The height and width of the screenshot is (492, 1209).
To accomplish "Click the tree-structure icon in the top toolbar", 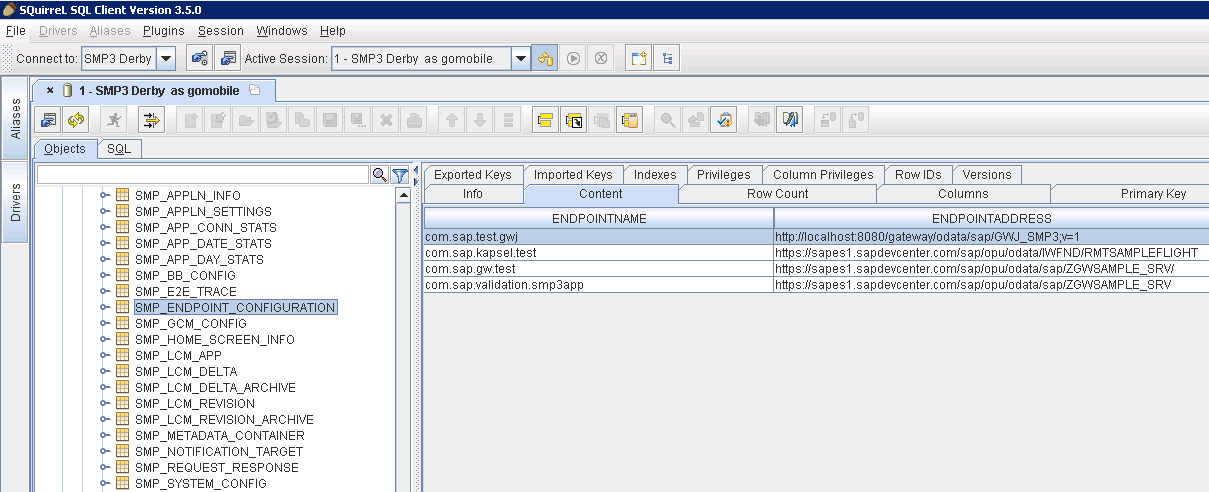I will point(667,58).
